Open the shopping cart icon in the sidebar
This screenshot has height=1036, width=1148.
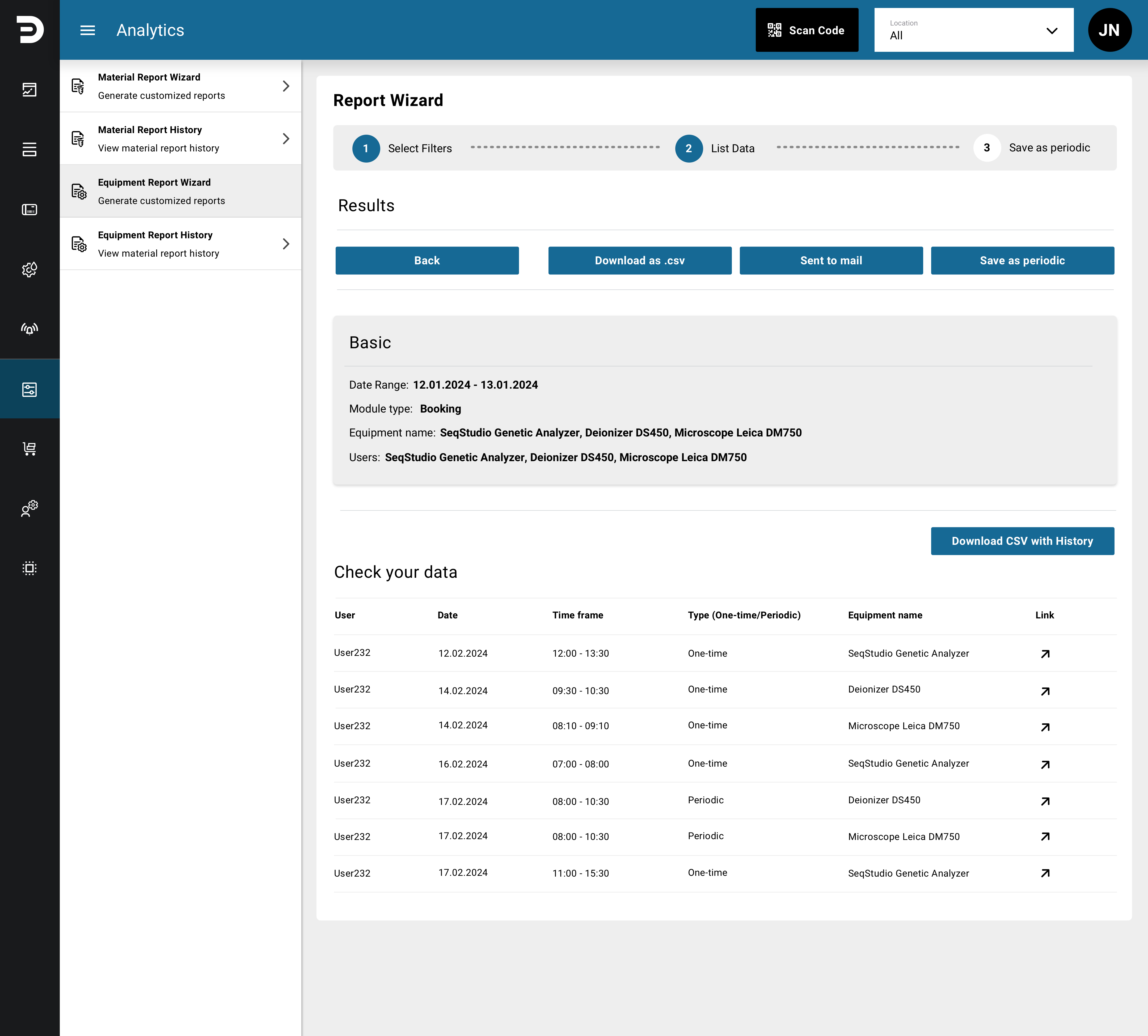29,449
